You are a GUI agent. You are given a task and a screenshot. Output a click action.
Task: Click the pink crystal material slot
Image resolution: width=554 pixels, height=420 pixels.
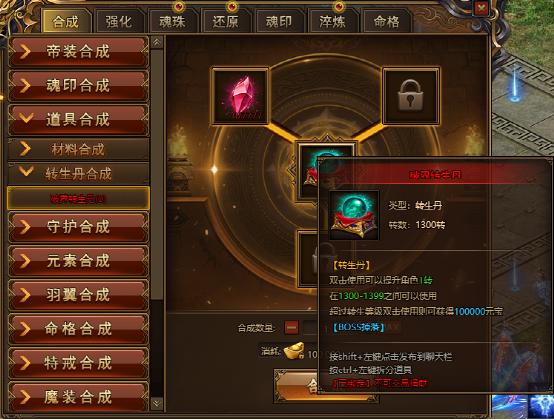[240, 96]
